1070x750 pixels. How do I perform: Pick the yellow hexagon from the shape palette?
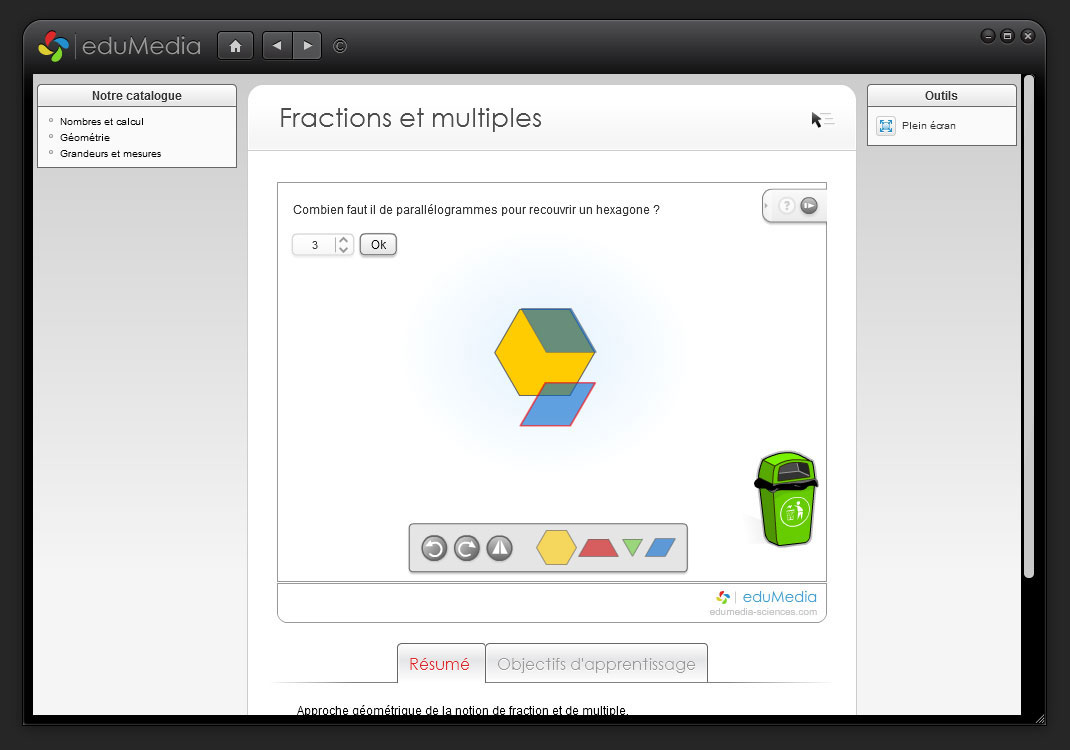(556, 547)
